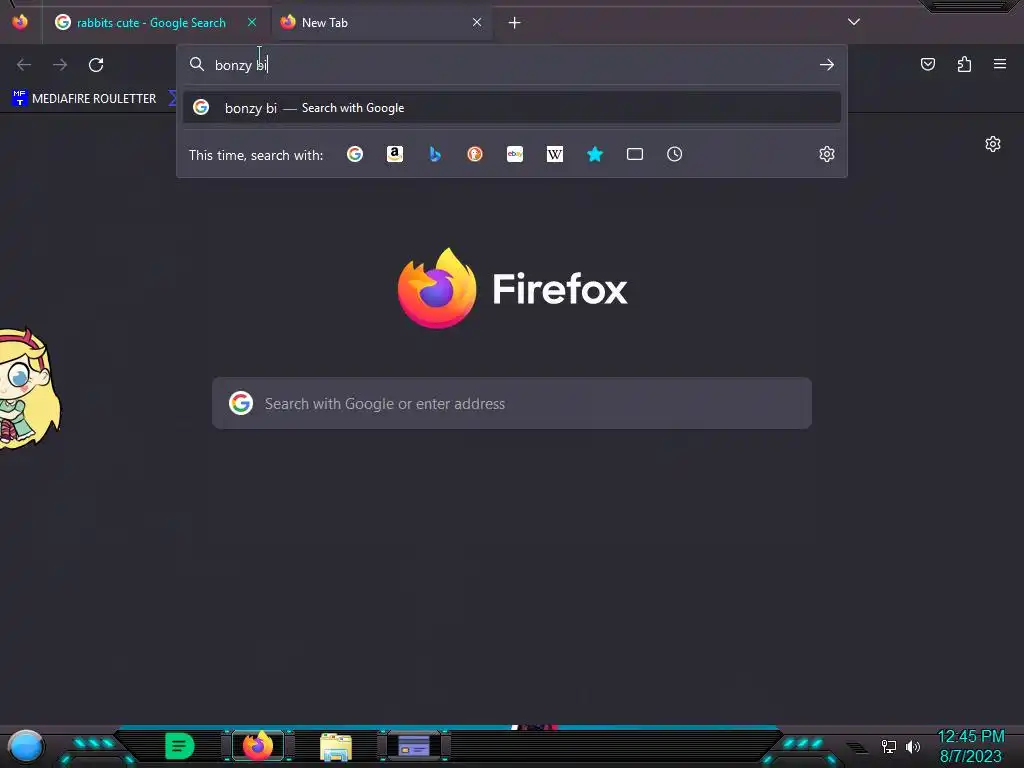
Task: Search bookmarks via the star icon
Action: click(x=595, y=154)
